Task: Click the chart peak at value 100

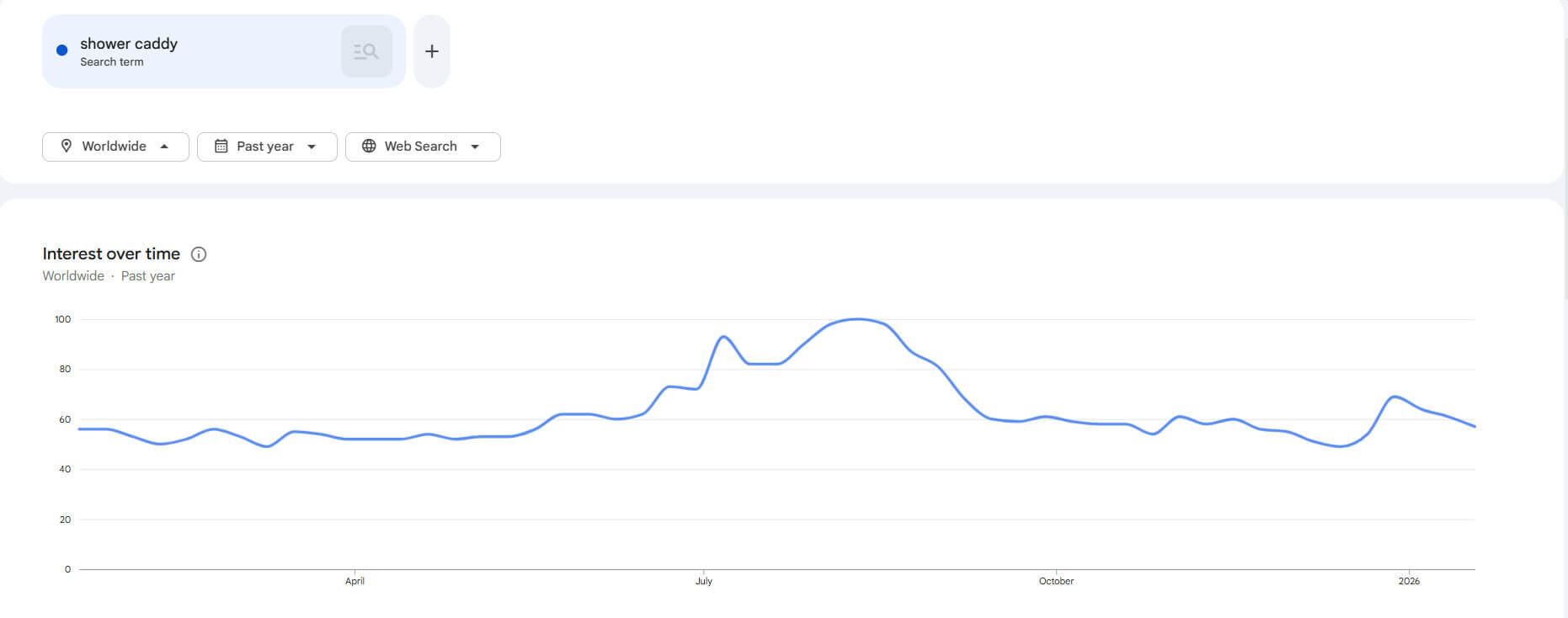Action: pos(857,319)
